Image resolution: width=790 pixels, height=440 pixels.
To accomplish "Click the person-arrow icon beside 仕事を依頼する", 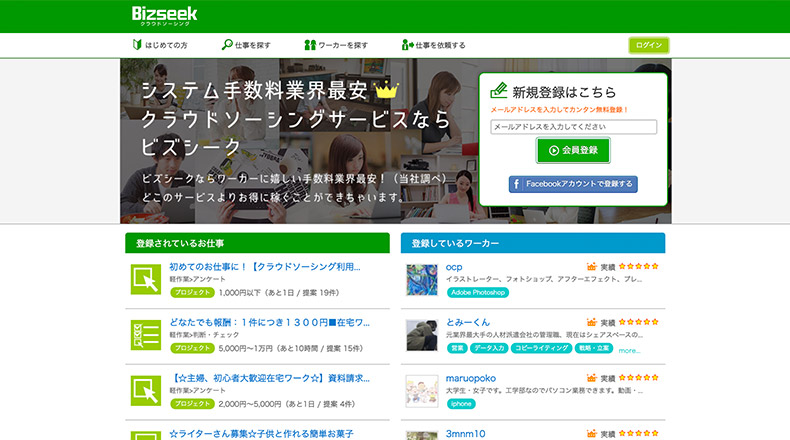I will coord(407,45).
